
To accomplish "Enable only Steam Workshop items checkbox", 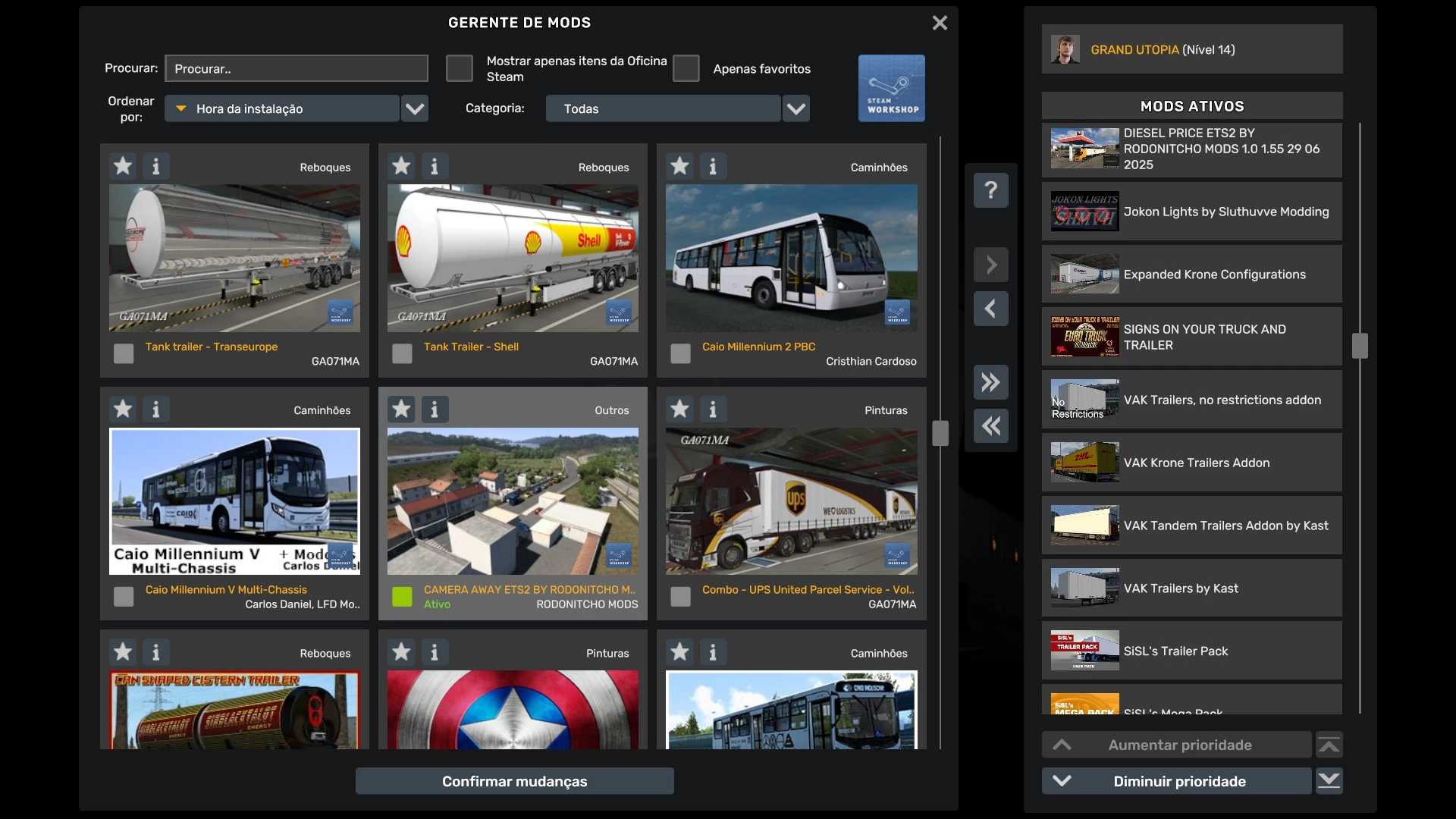I will point(460,68).
